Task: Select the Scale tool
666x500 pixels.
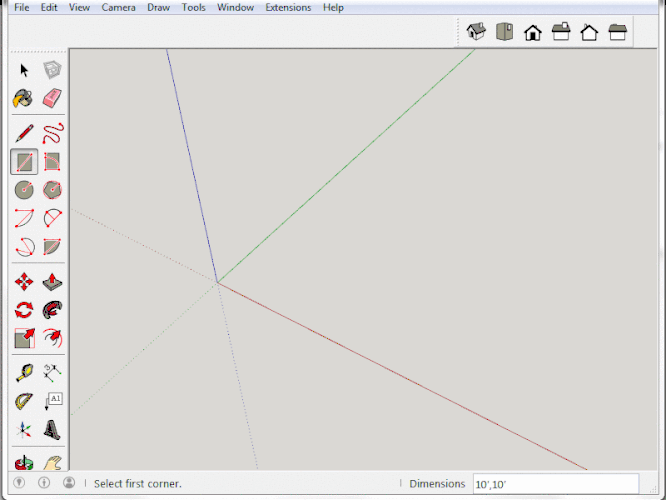Action: click(24, 338)
